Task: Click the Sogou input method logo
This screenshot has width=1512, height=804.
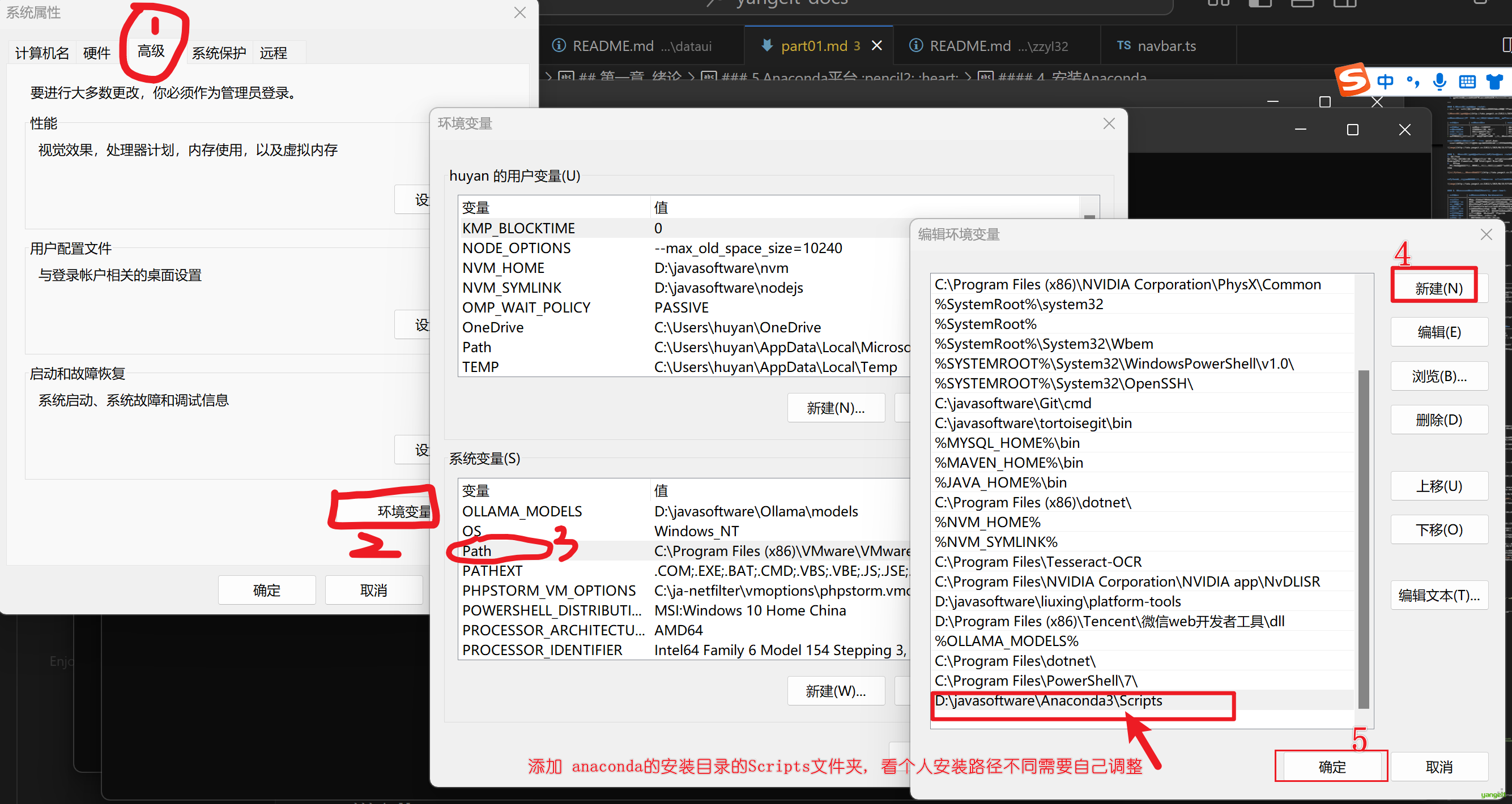Action: (1352, 80)
